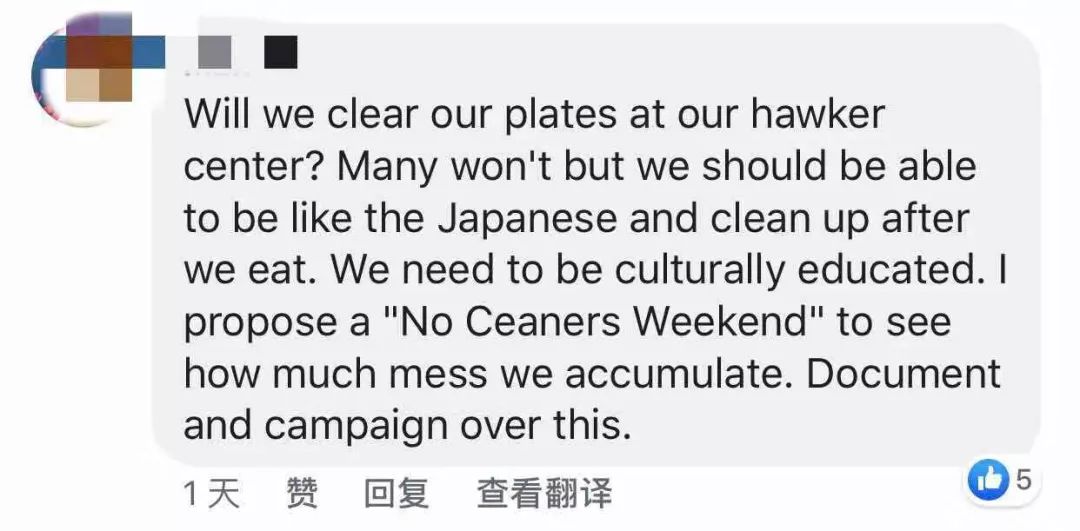The height and width of the screenshot is (531, 1080).
Task: Click the blue thumbs-up reaction icon
Action: click(989, 481)
